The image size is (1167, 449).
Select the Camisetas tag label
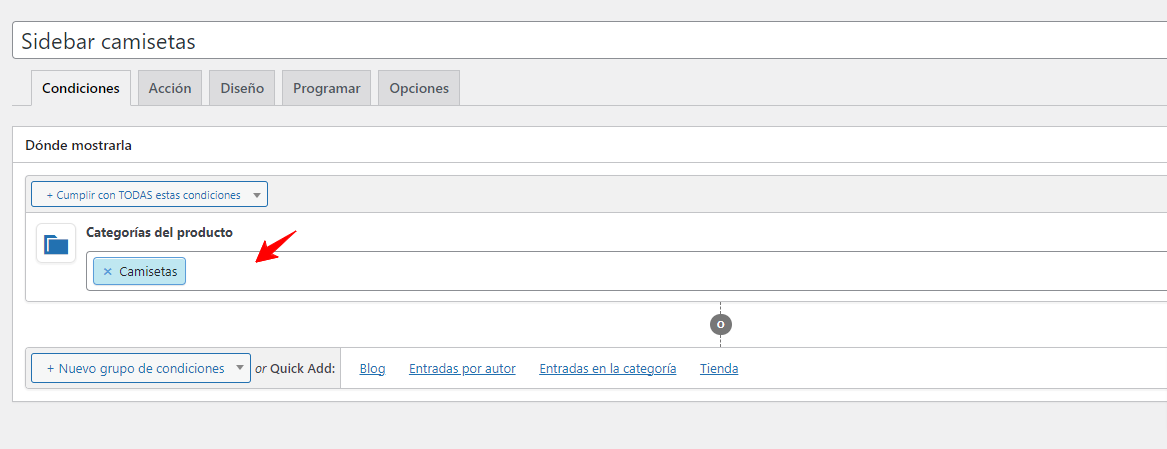click(x=148, y=272)
